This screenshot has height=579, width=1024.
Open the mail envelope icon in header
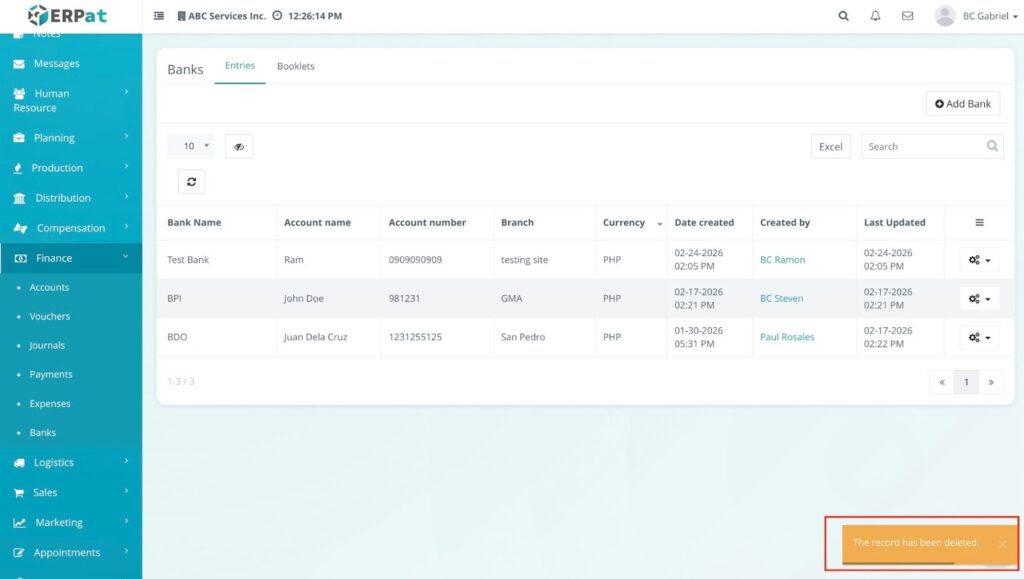[x=907, y=16]
